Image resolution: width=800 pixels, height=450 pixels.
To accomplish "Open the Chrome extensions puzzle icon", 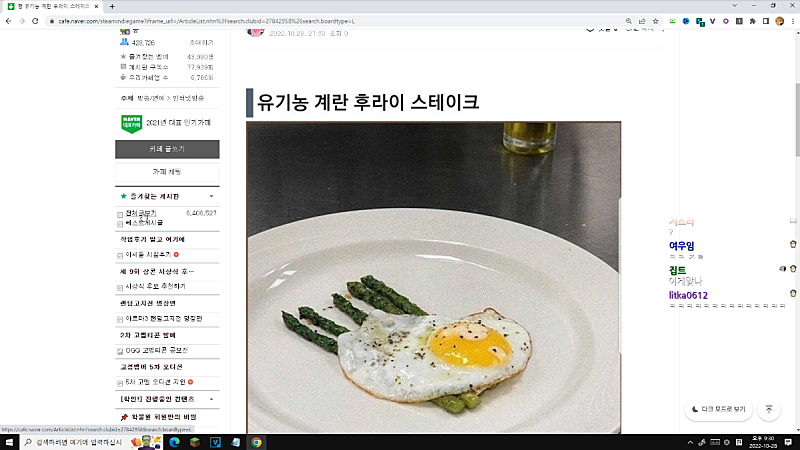I will (753, 21).
